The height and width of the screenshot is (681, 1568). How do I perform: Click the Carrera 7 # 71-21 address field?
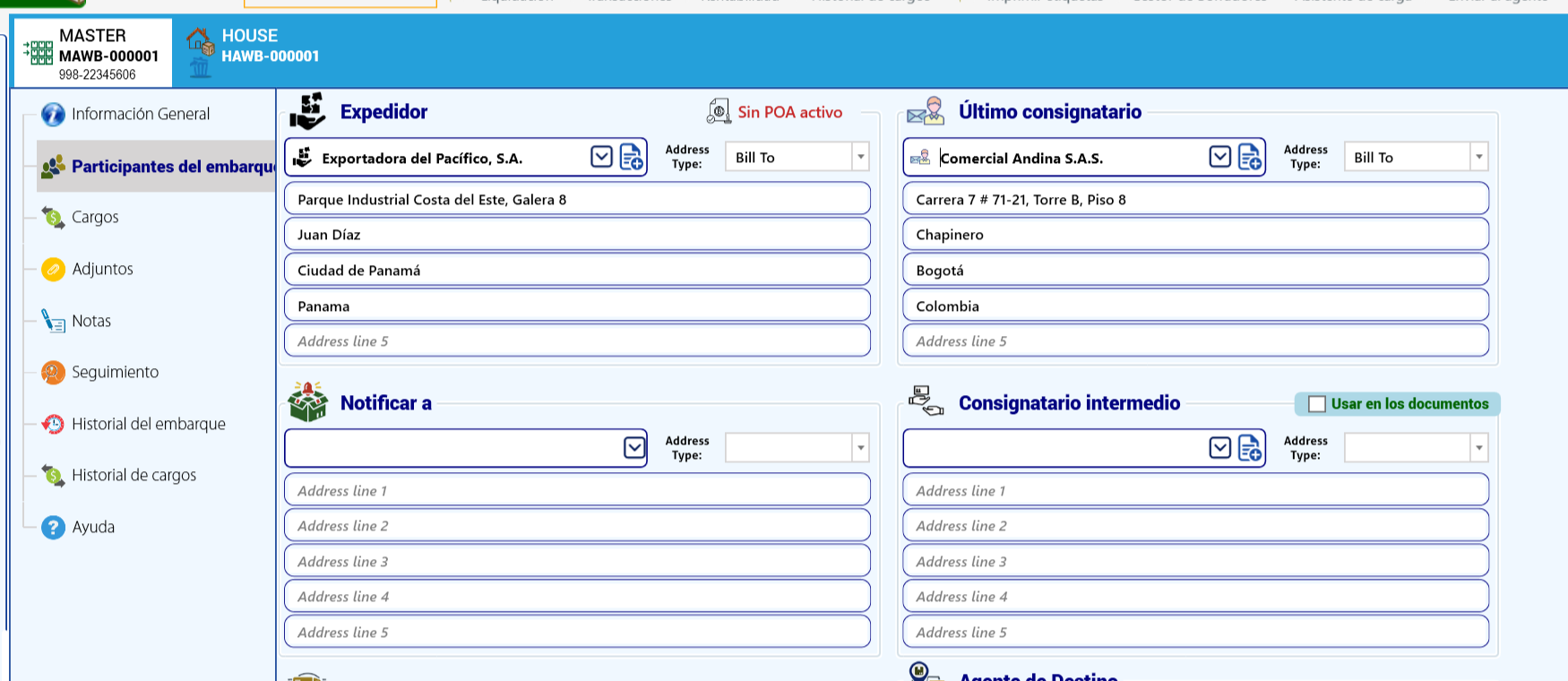point(1195,199)
